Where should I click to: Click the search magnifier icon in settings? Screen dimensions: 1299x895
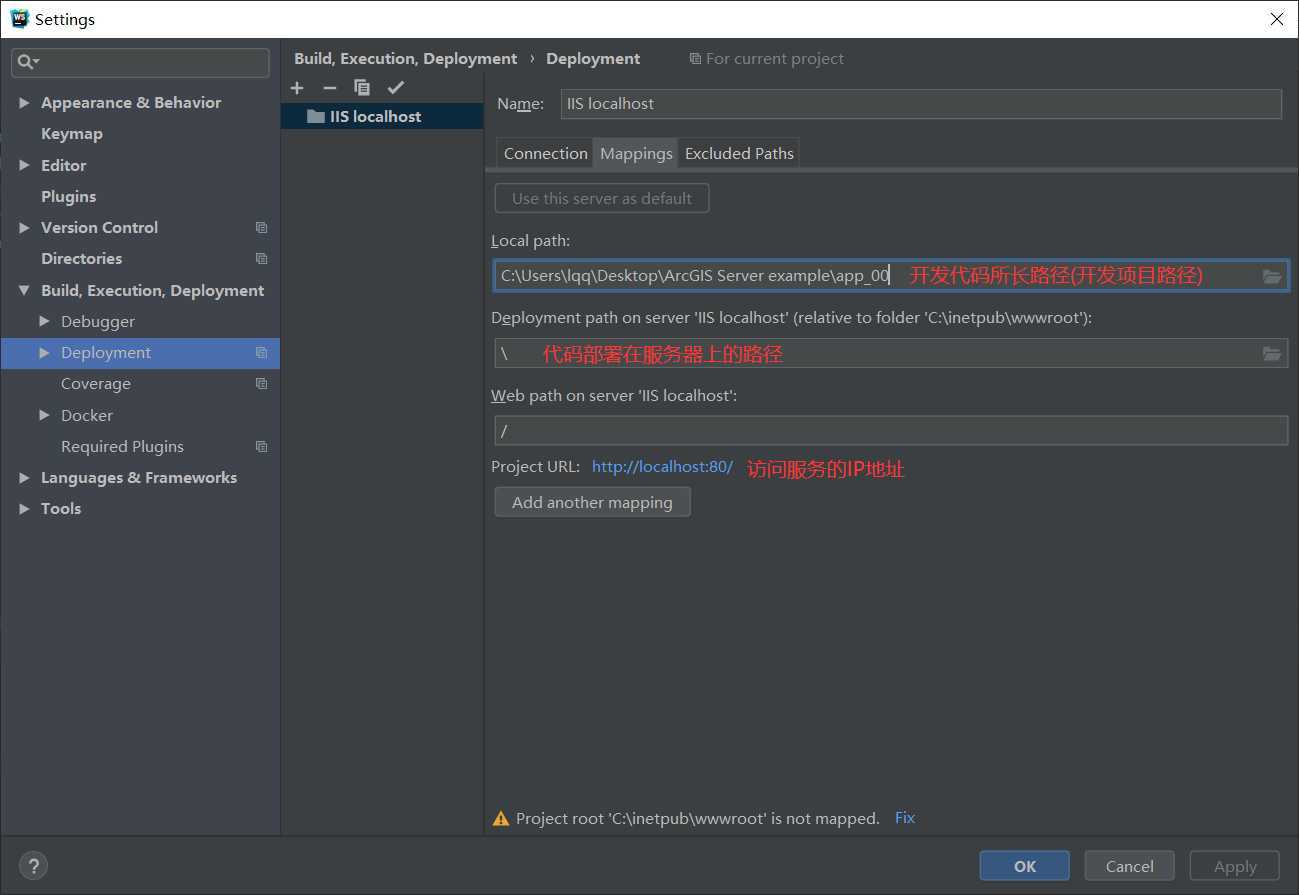(x=26, y=62)
